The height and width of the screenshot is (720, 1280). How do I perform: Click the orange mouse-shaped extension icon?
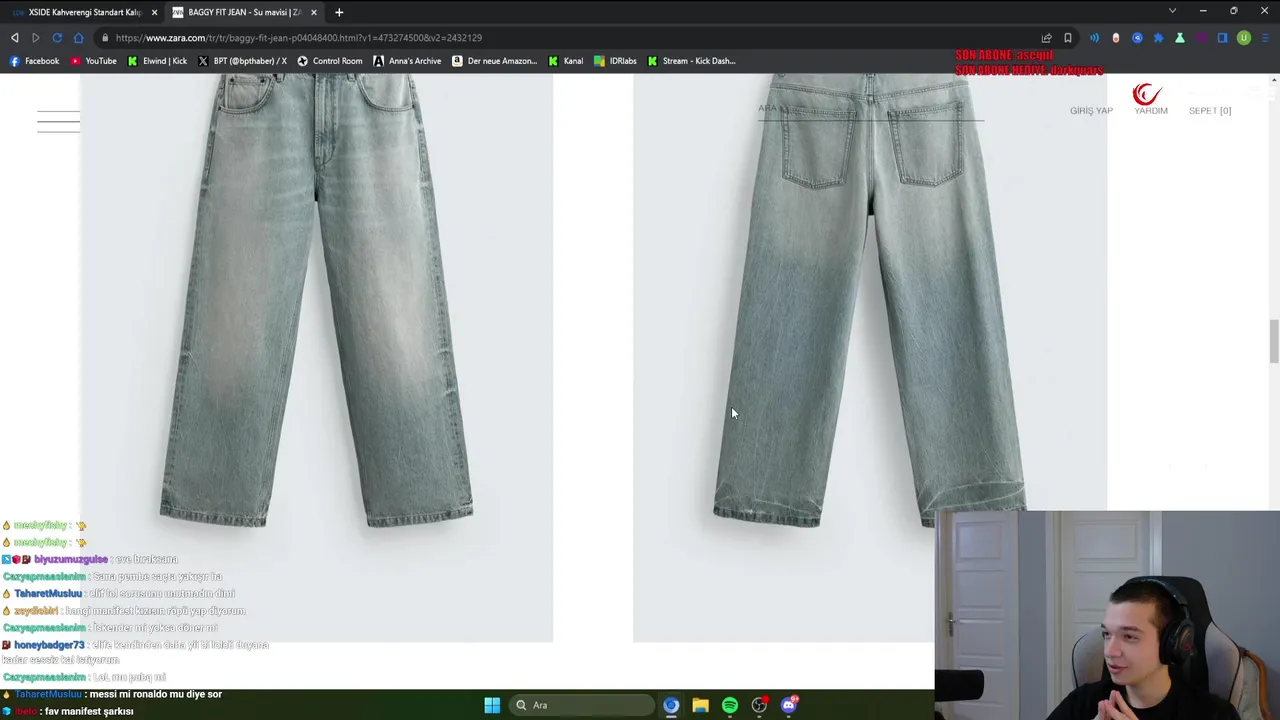click(x=1116, y=38)
